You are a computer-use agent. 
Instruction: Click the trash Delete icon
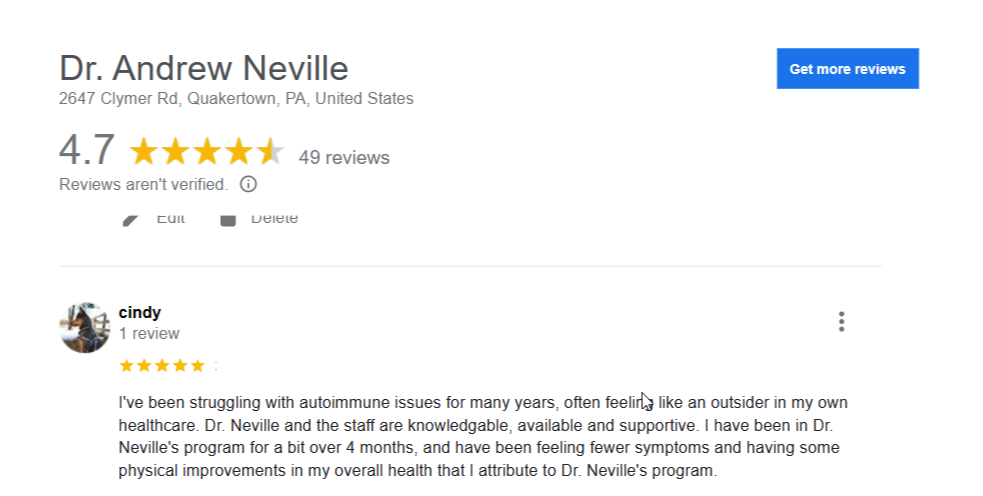228,219
